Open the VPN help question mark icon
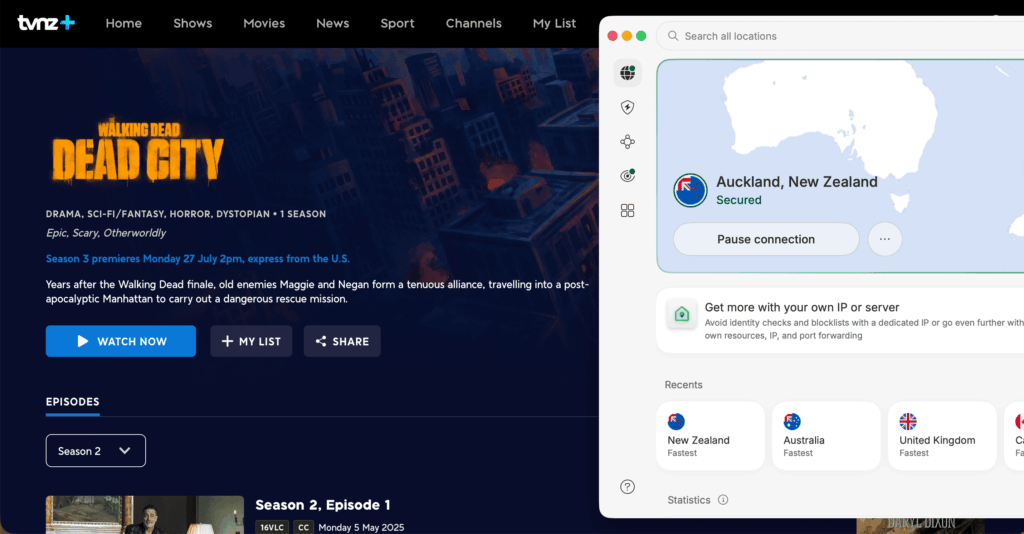Screen dimensions: 1024x534 (628, 487)
